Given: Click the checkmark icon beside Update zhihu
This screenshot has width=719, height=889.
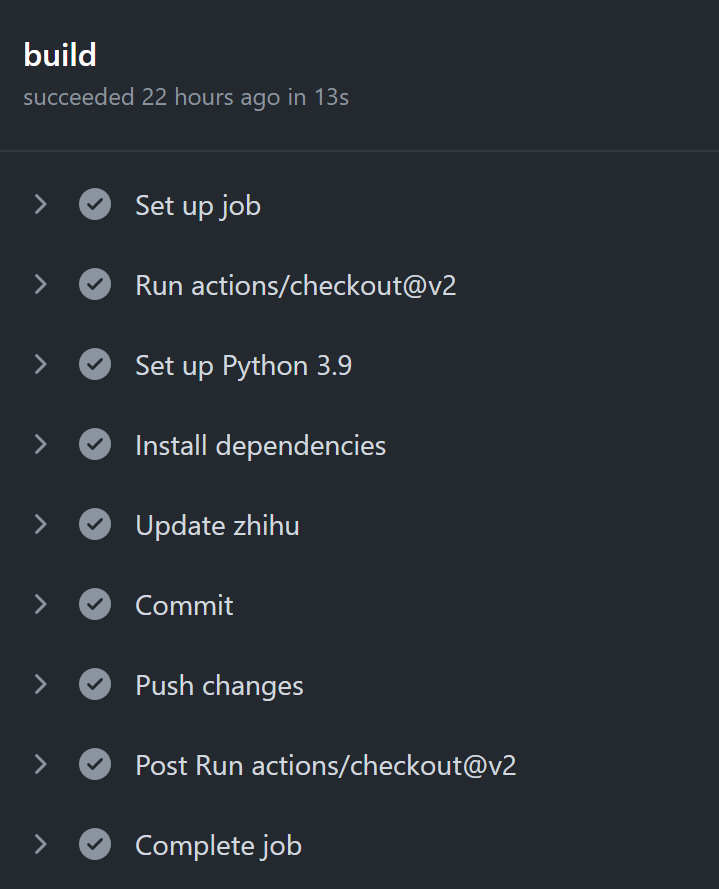Looking at the screenshot, I should (x=95, y=525).
